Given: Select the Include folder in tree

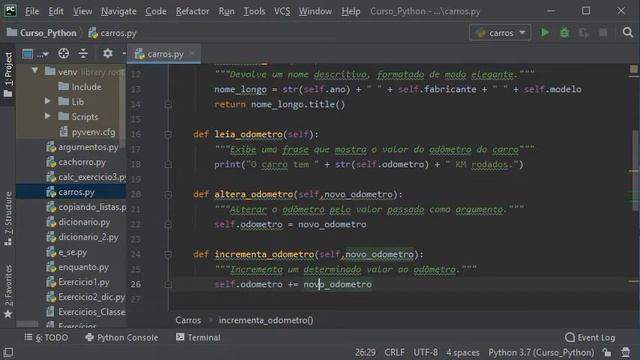Looking at the screenshot, I should tap(80, 87).
